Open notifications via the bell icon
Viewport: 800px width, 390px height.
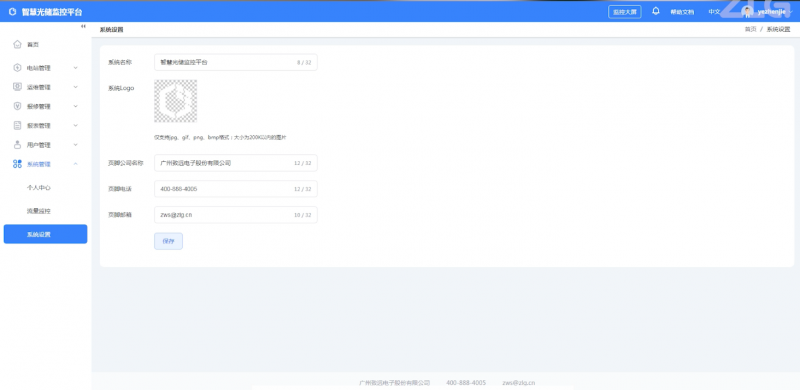656,11
